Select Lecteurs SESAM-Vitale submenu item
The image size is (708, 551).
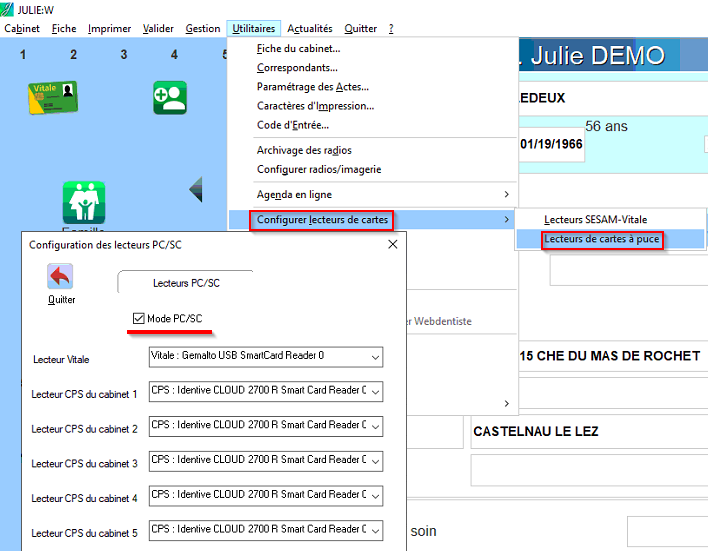595,219
